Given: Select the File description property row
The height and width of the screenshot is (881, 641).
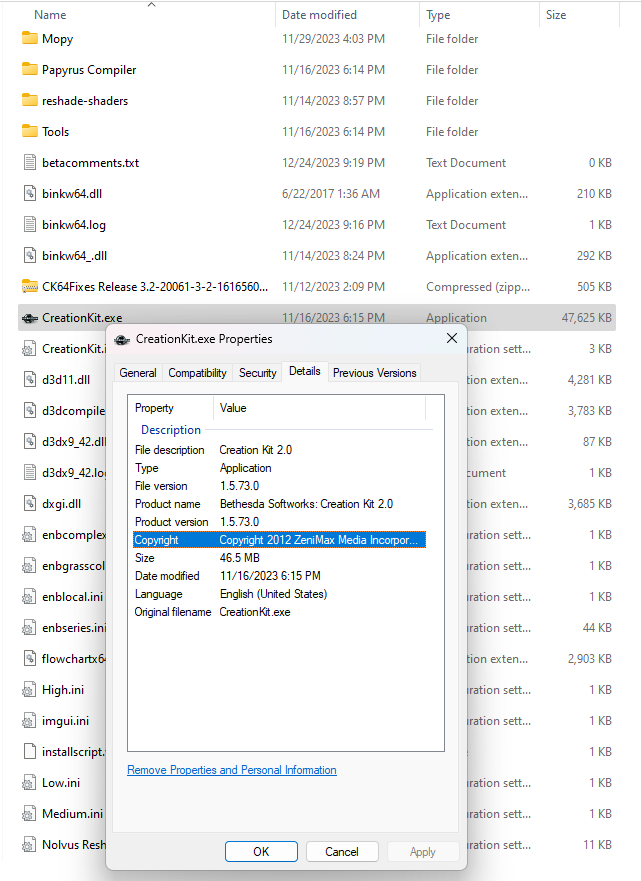Looking at the screenshot, I should tap(279, 450).
